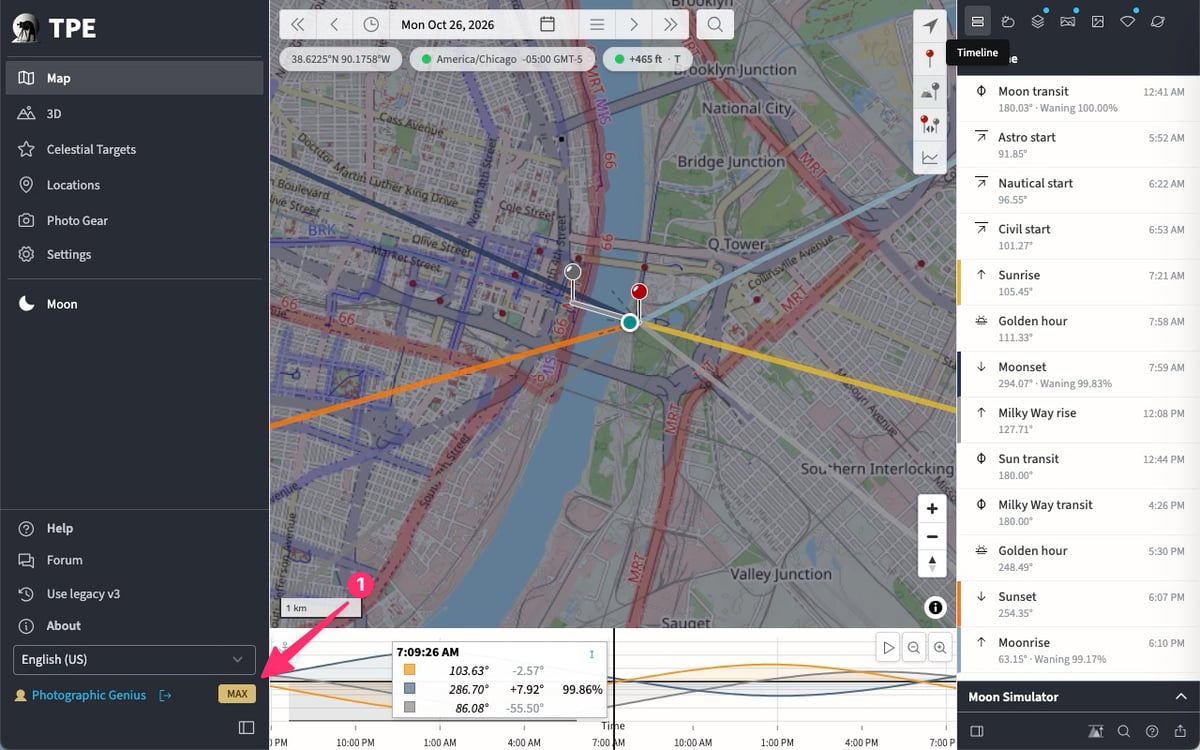This screenshot has height=750, width=1200.
Task: Open the Timeline panel tab icon
Action: point(978,21)
